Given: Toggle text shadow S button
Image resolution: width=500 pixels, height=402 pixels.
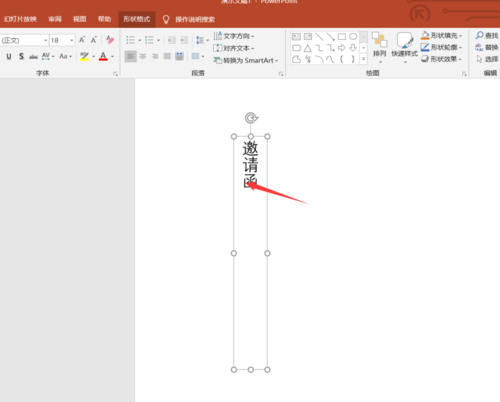Looking at the screenshot, I should (x=21, y=56).
